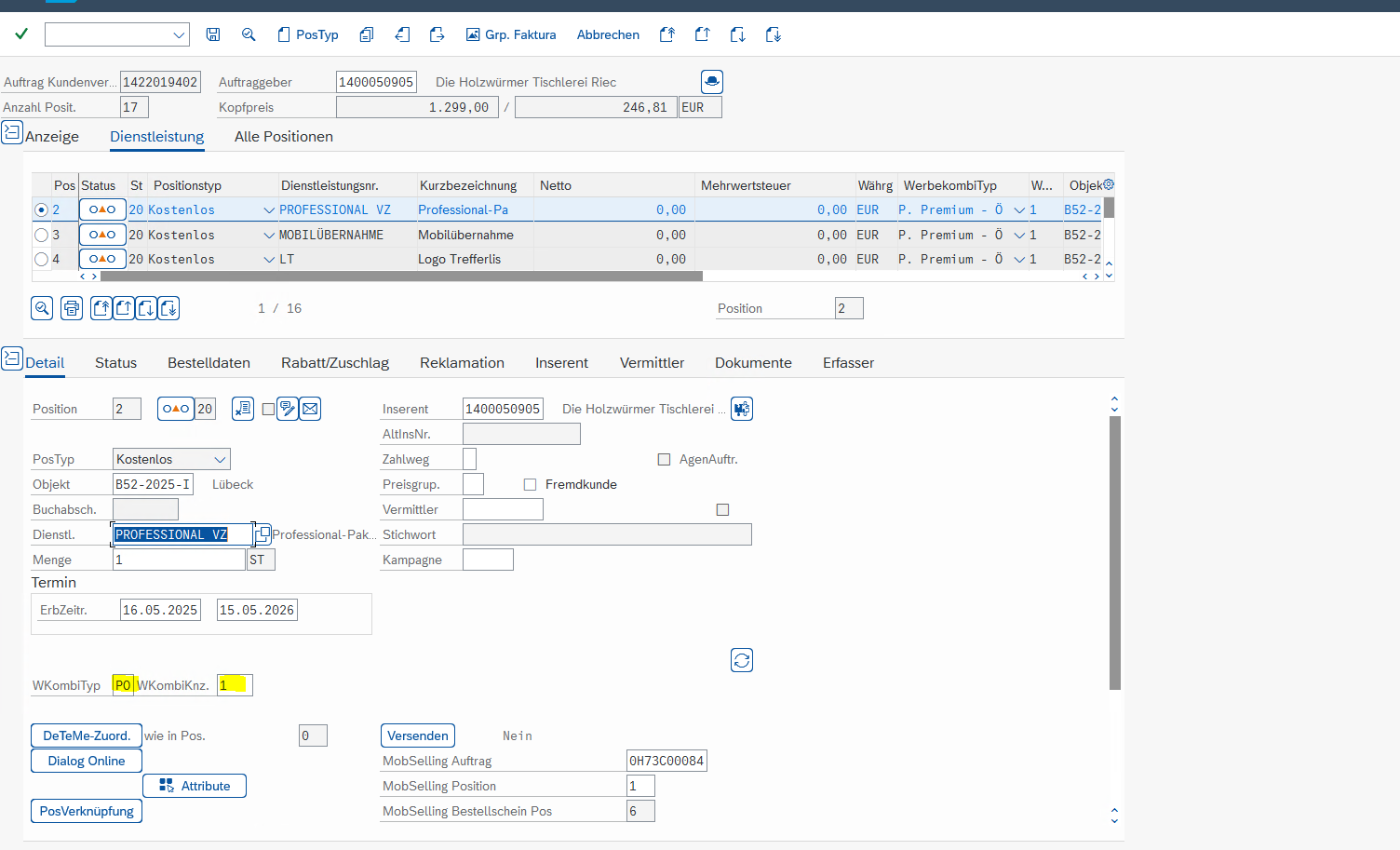Click the status symbol in Detail tab

click(x=176, y=409)
